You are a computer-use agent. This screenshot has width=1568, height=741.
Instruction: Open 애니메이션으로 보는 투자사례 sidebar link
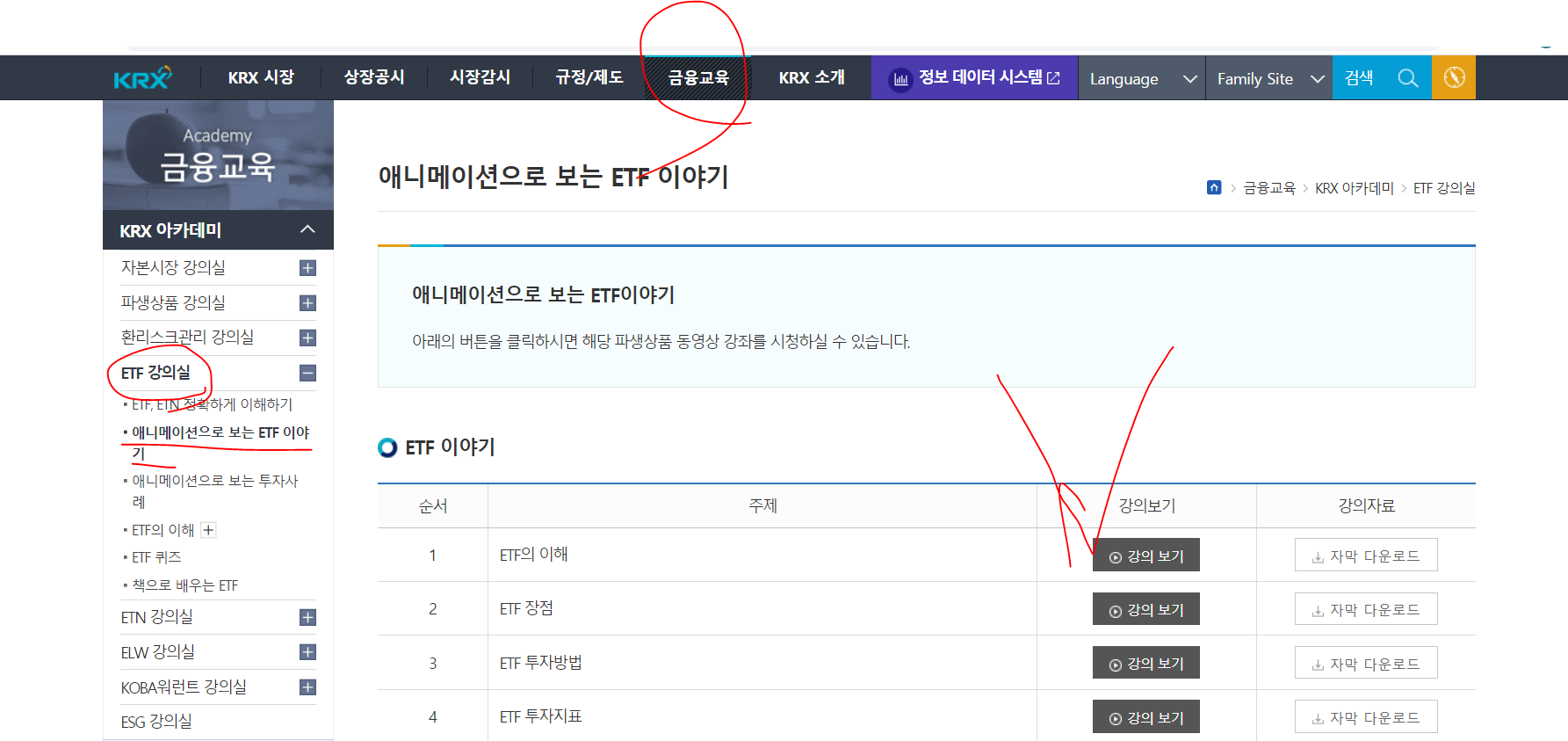coord(215,490)
